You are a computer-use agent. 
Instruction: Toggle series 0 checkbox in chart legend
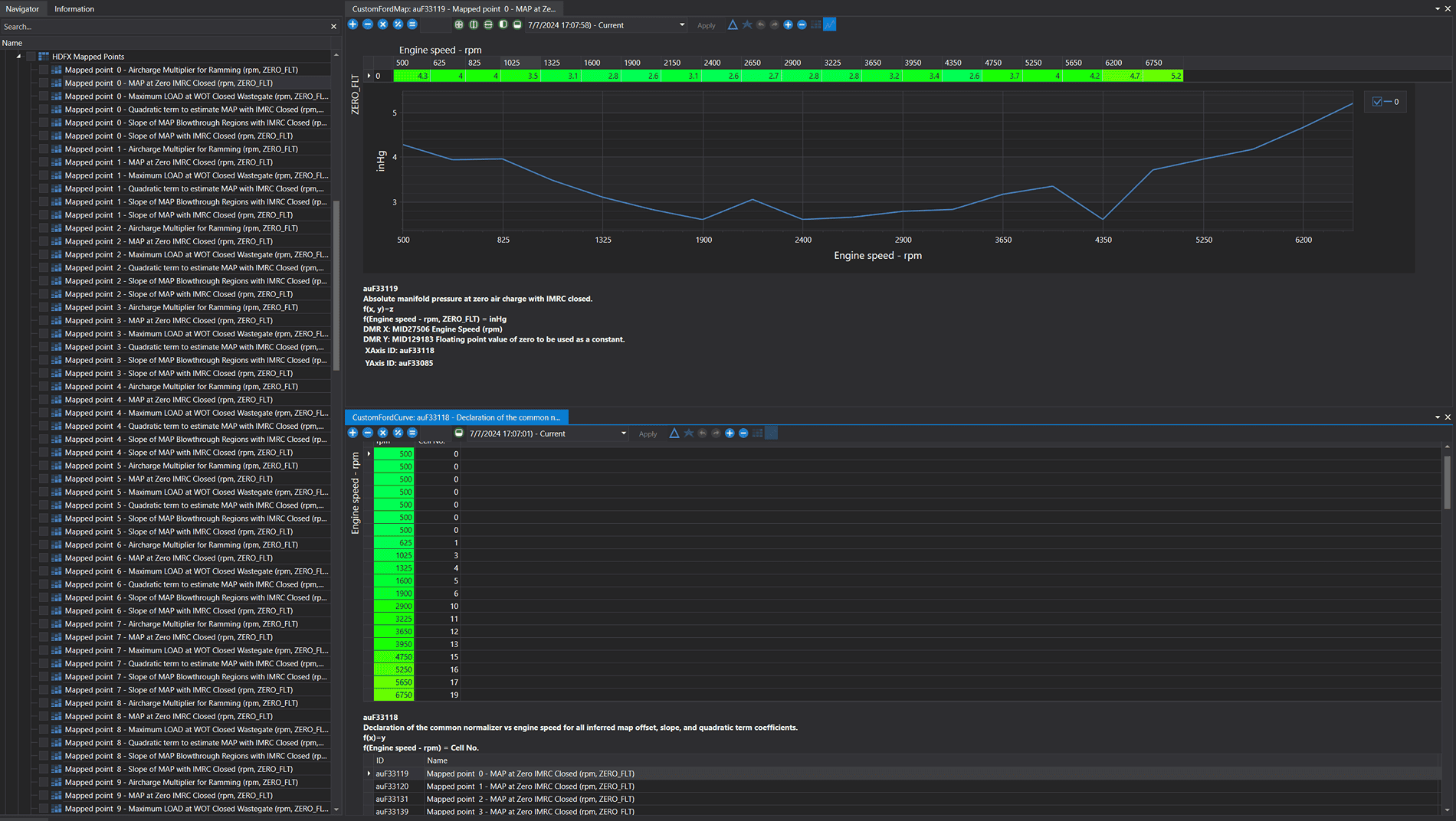[x=1377, y=102]
